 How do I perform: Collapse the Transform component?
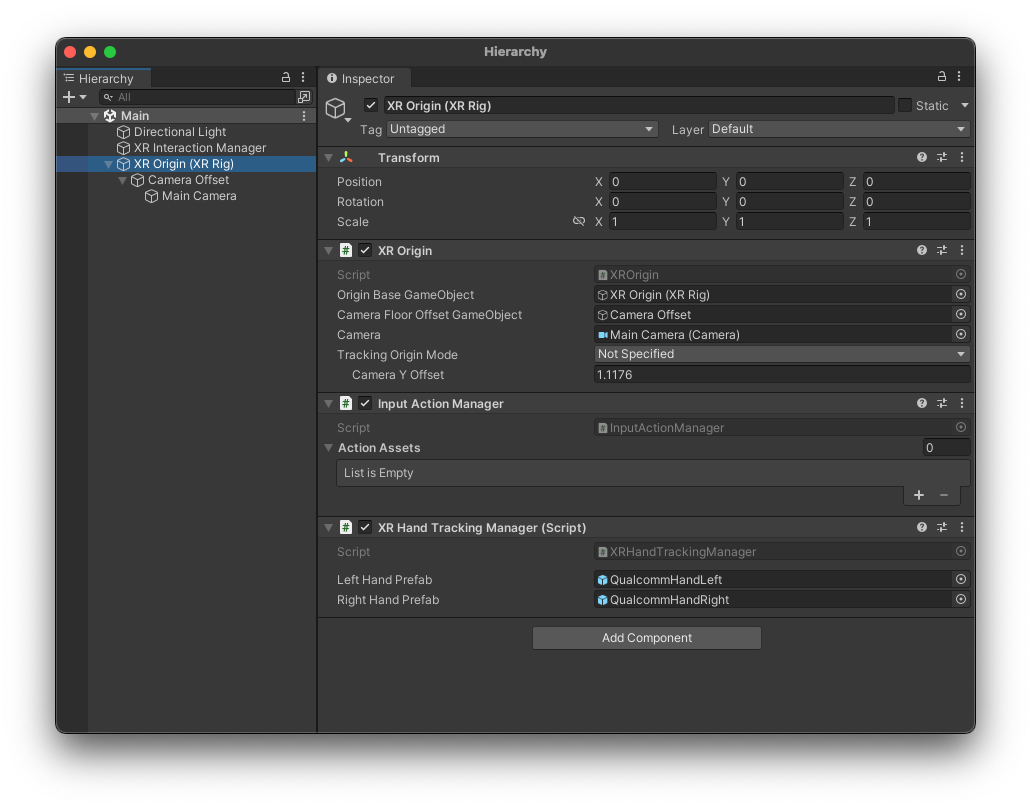coord(329,158)
